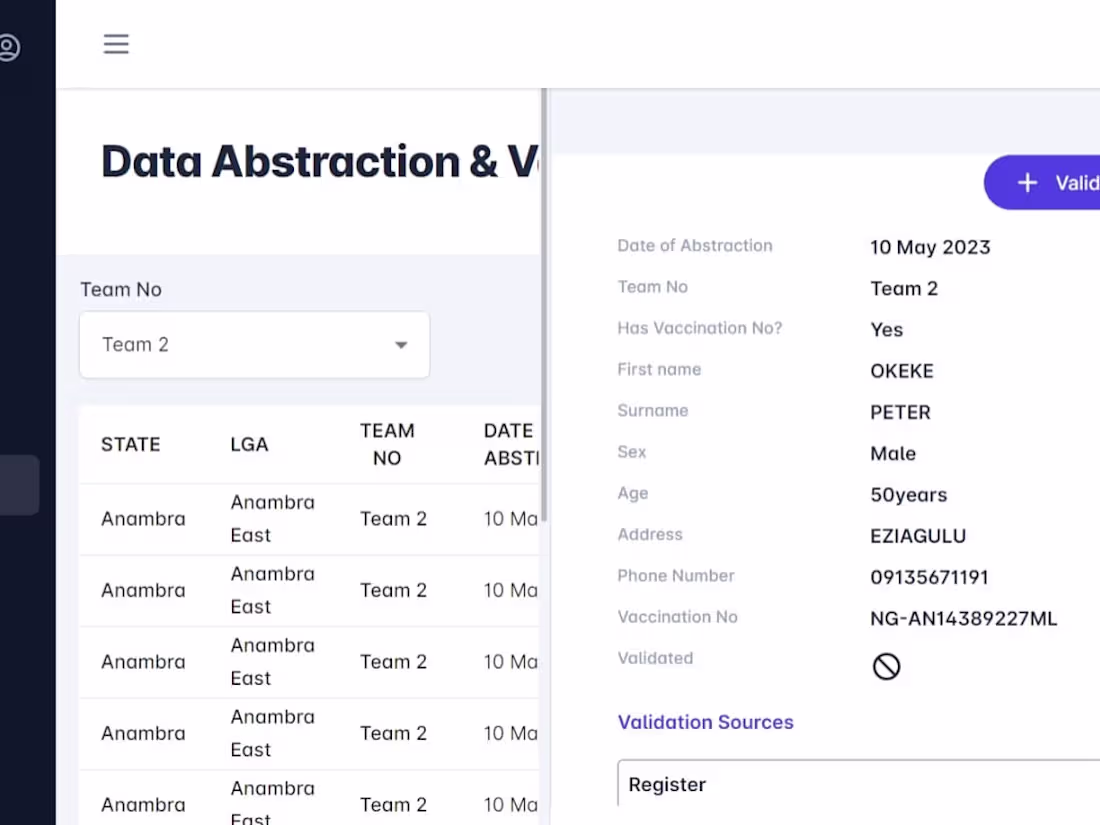Viewport: 1100px width, 825px height.
Task: Sort by the STATE column header
Action: click(x=131, y=444)
